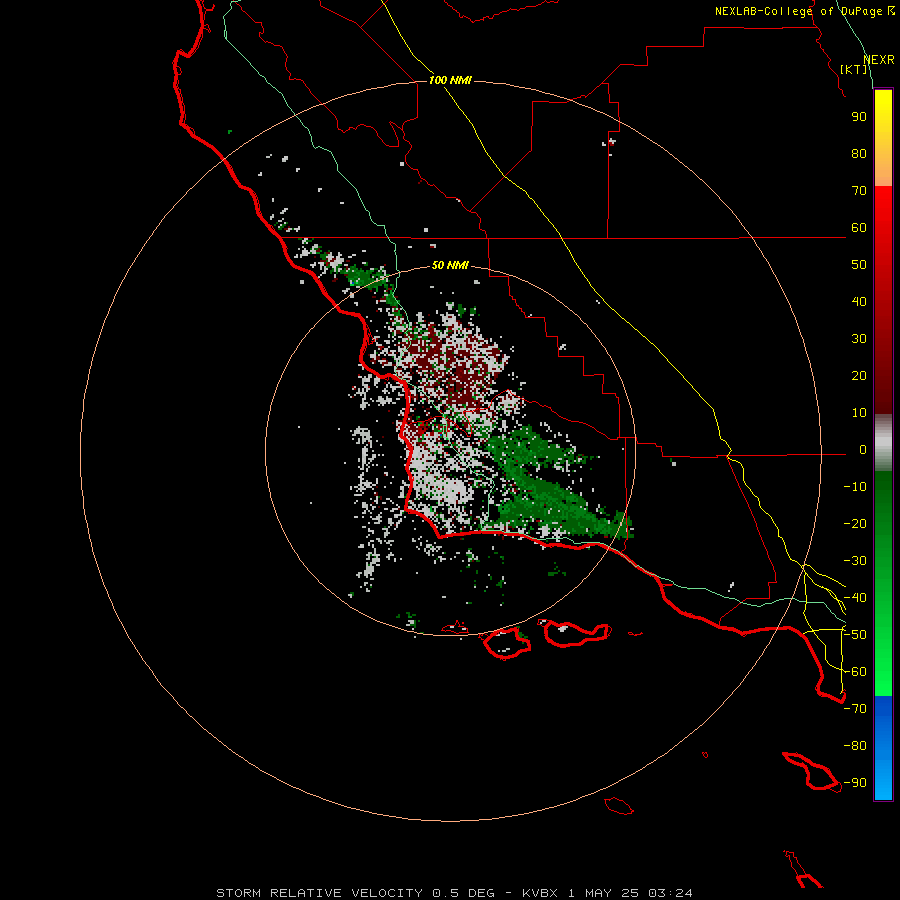Click the 0 value on the velocity scale

pyautogui.click(x=863, y=449)
